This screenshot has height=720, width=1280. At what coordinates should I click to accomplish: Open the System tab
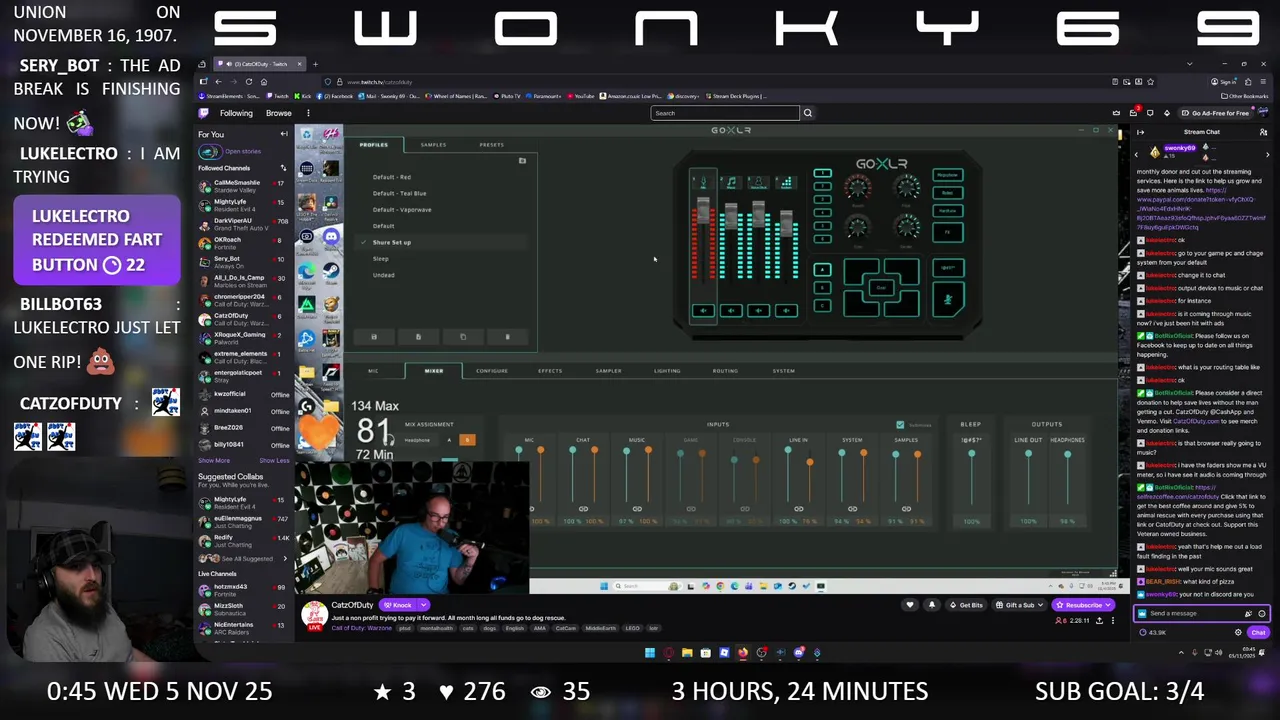tap(783, 371)
